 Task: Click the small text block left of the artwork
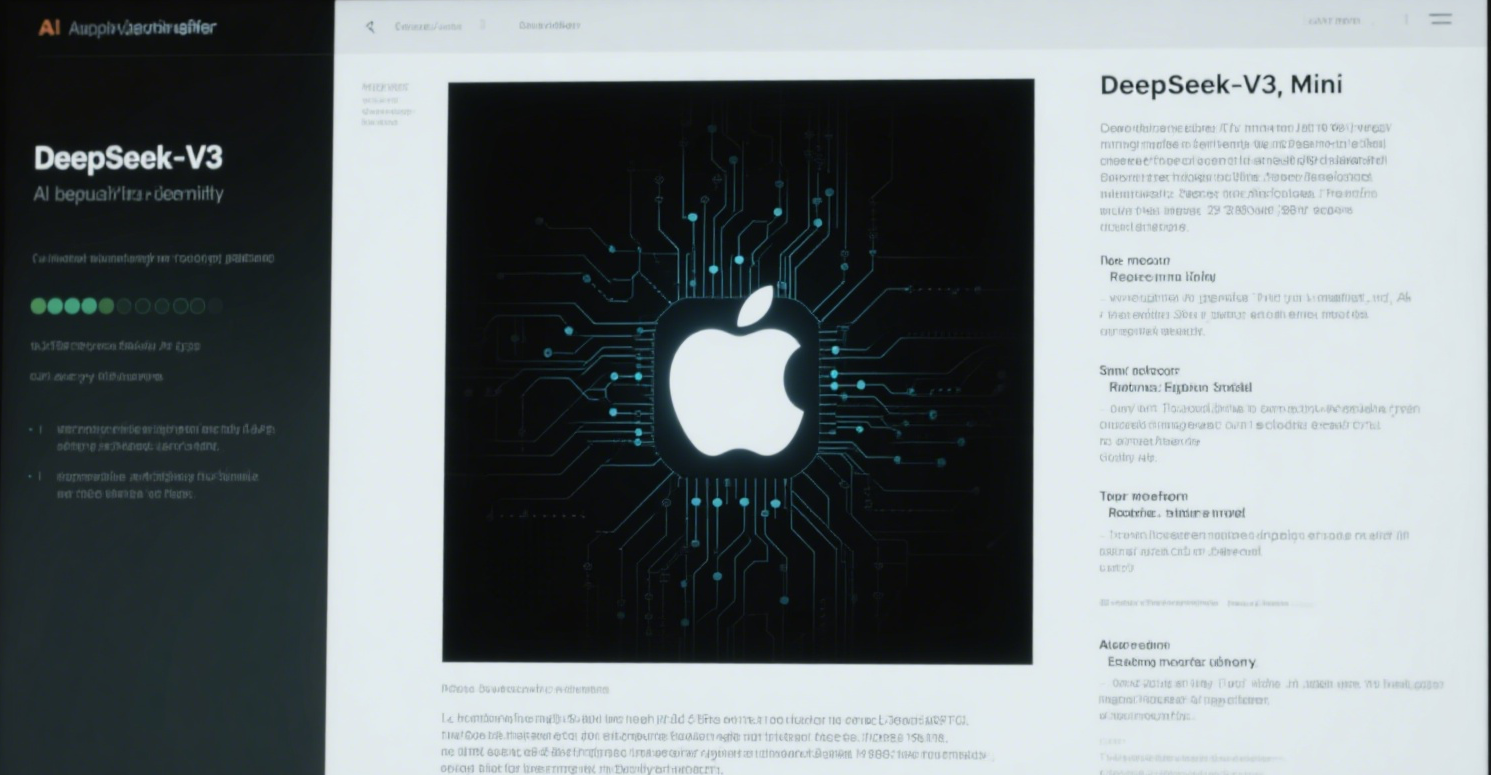[385, 104]
